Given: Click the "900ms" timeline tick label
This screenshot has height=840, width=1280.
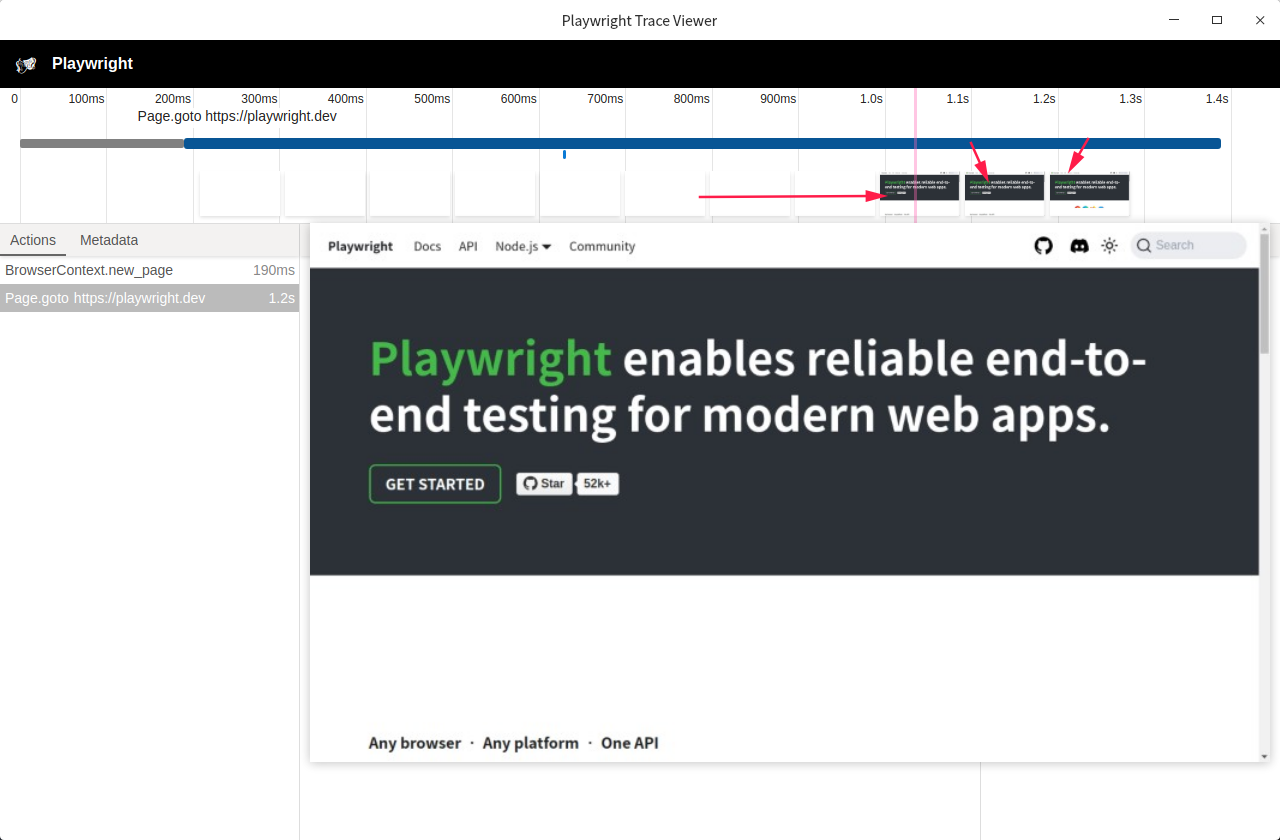Looking at the screenshot, I should click(778, 99).
